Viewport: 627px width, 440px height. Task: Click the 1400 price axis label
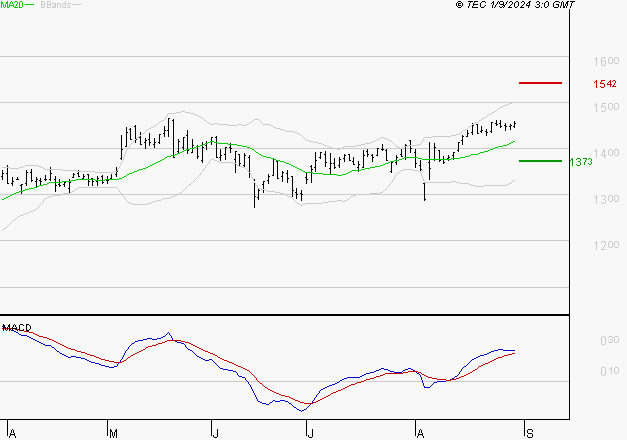[x=606, y=153]
